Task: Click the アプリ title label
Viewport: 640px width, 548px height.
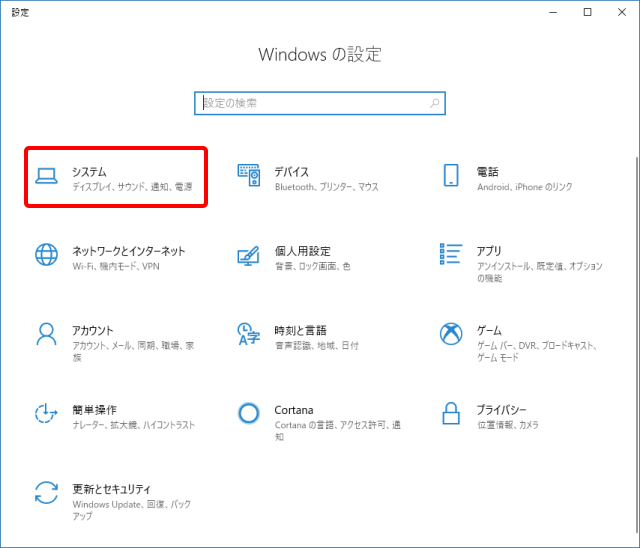Action: (489, 251)
